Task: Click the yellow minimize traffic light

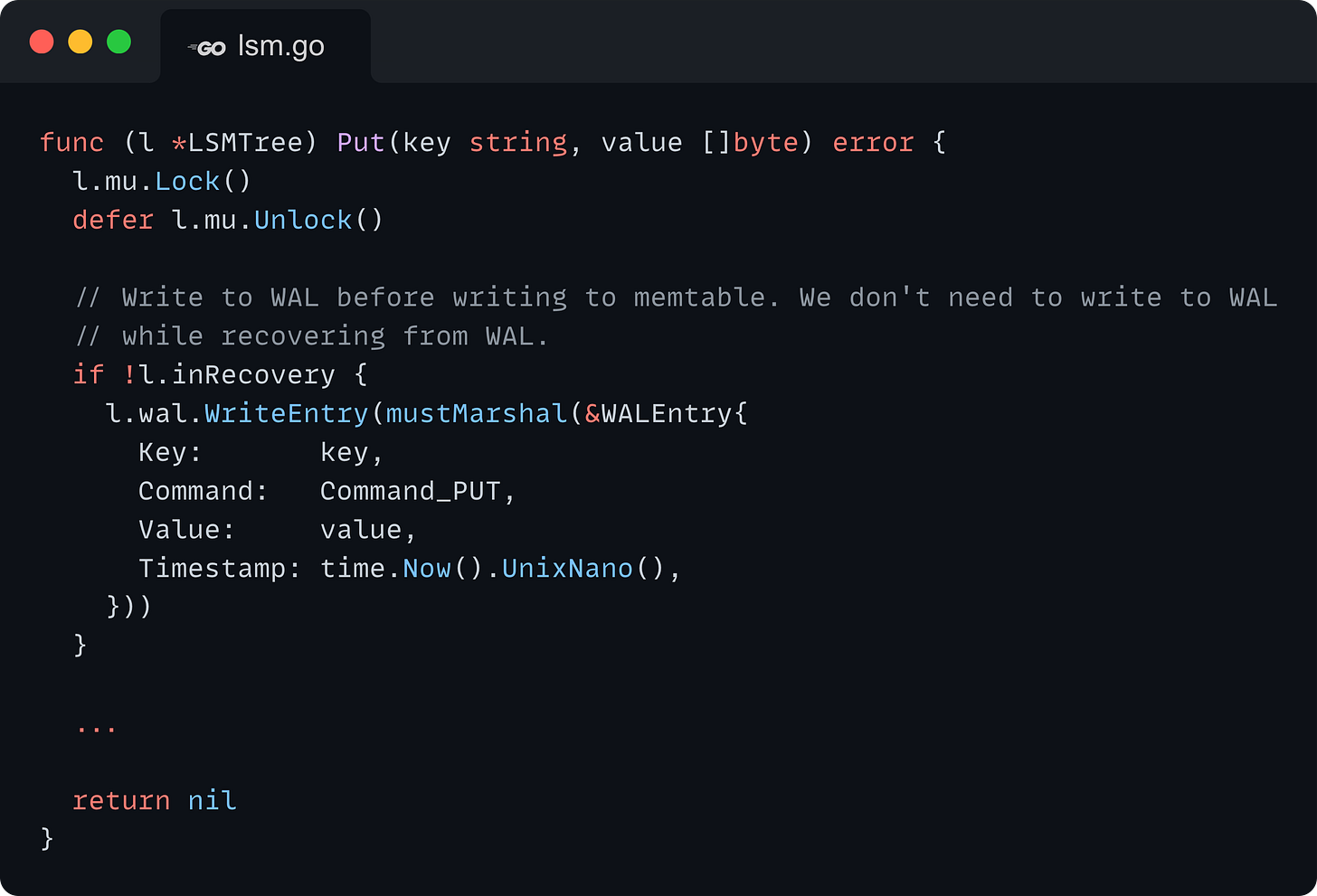Action: [80, 42]
